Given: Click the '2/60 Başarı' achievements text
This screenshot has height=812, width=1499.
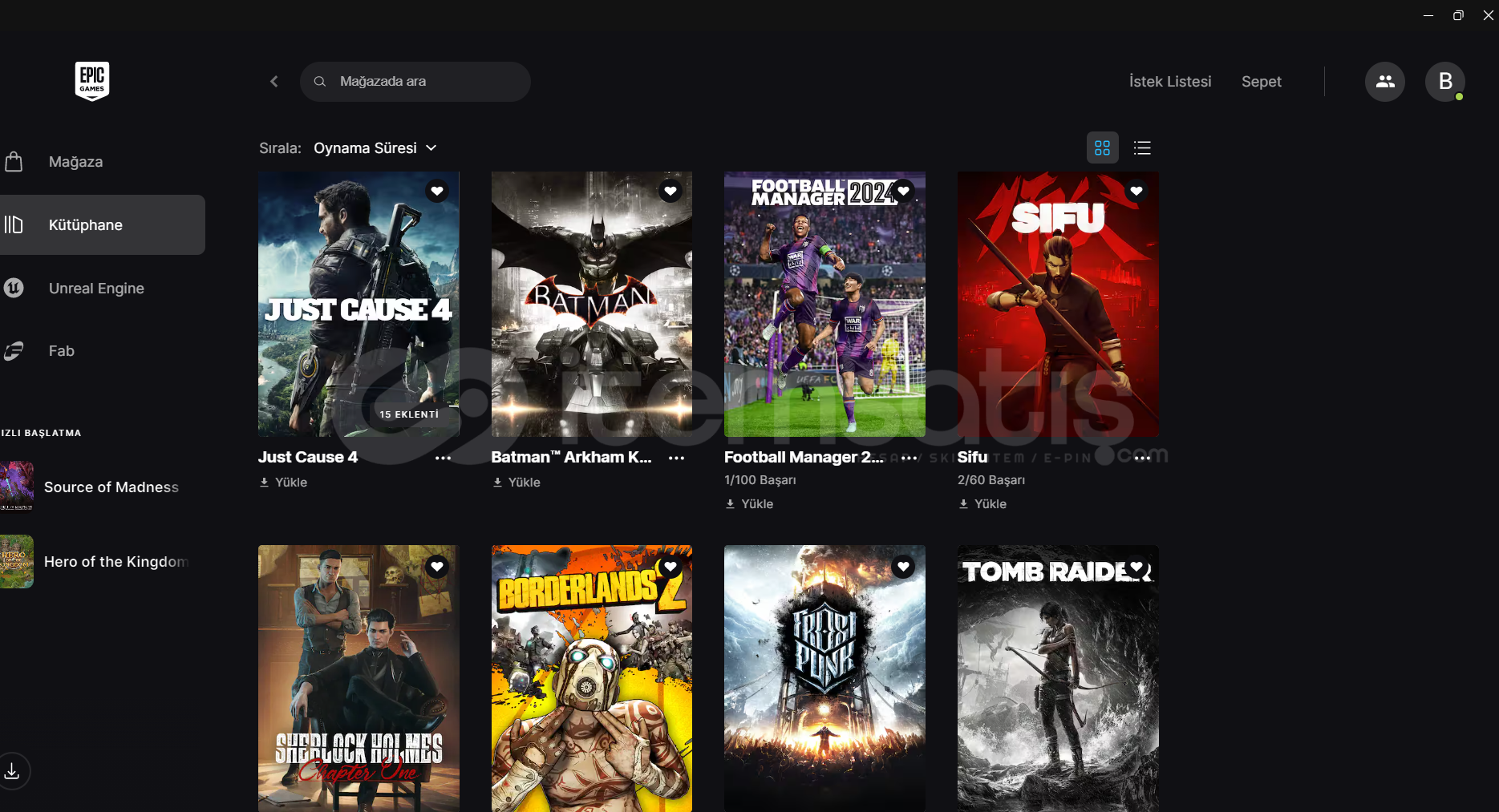Looking at the screenshot, I should pyautogui.click(x=991, y=480).
